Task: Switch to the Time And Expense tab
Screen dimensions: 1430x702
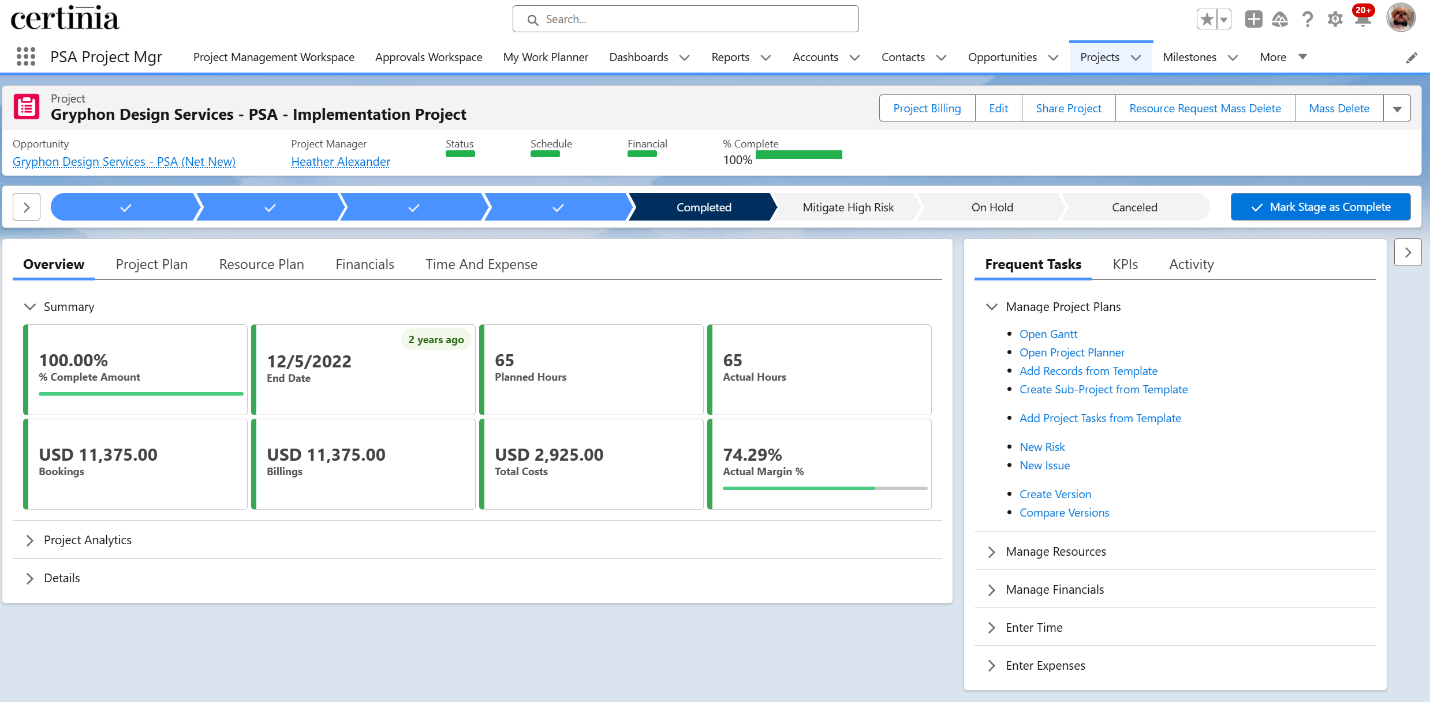Action: (x=482, y=264)
